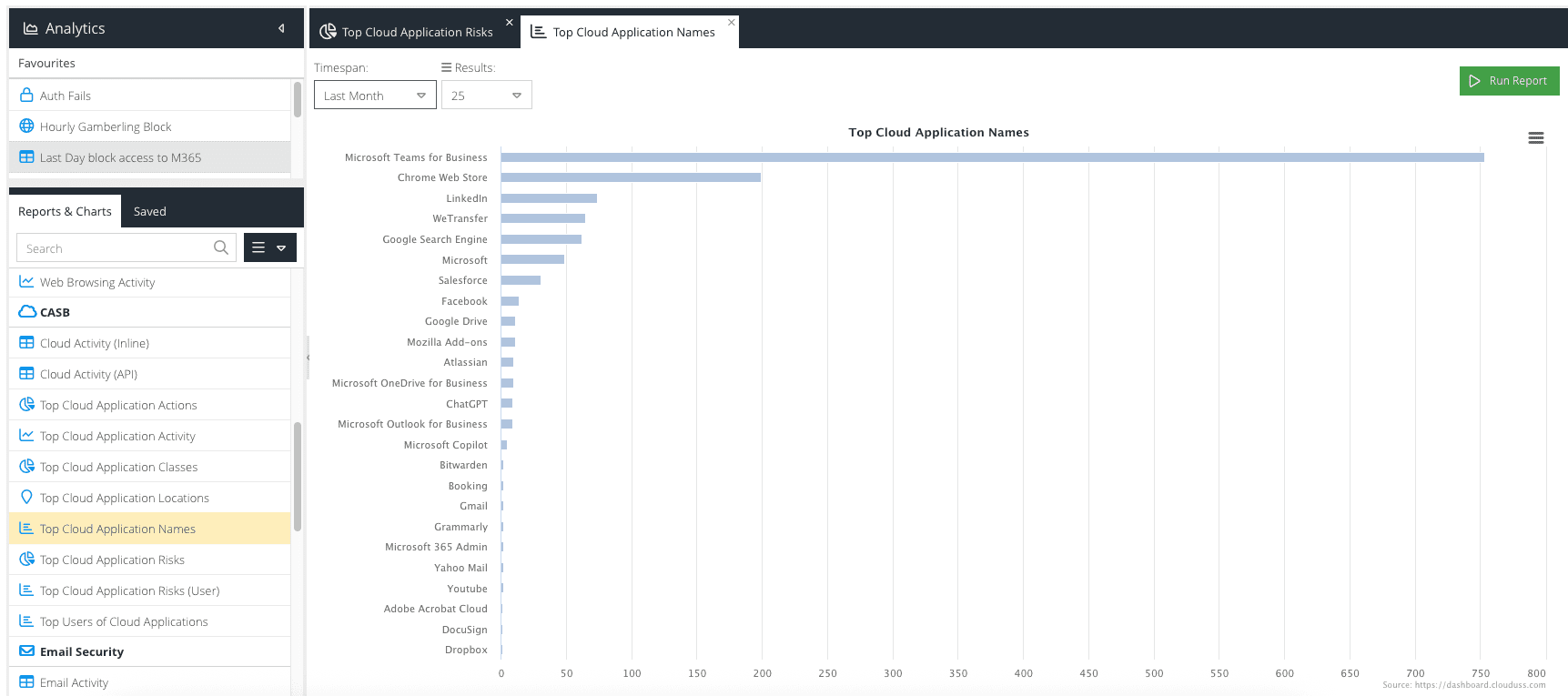Open Top Users of Cloud Applications report
The image size is (1568, 696).
(x=124, y=621)
